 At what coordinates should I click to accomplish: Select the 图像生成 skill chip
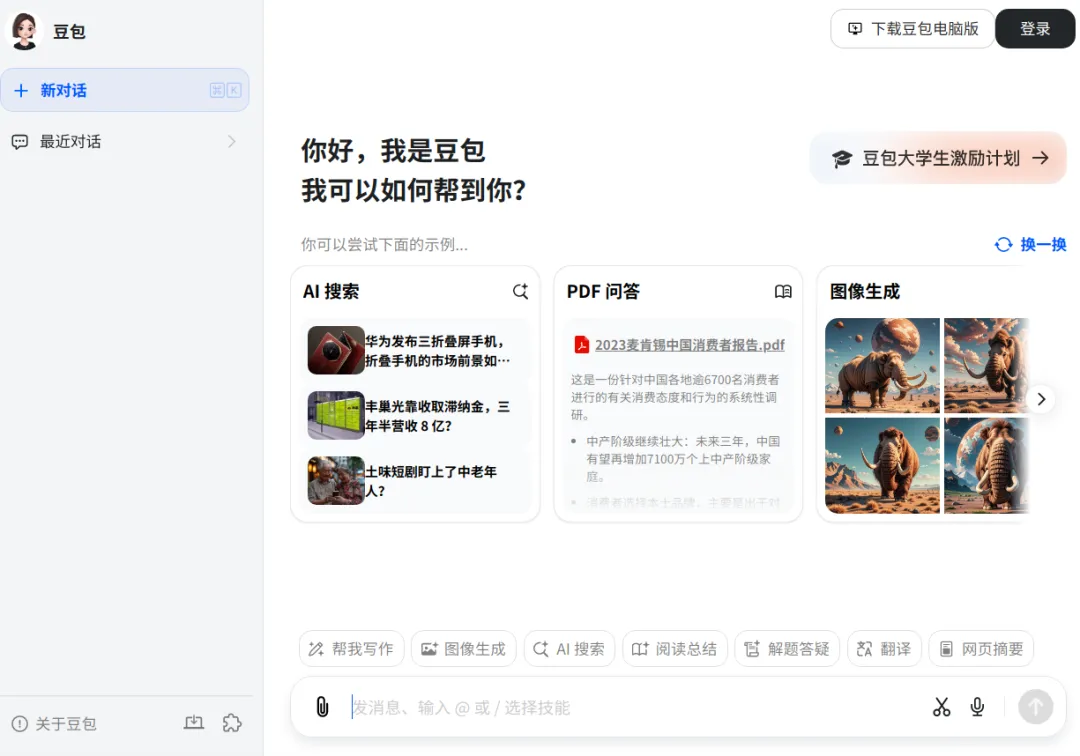(464, 649)
